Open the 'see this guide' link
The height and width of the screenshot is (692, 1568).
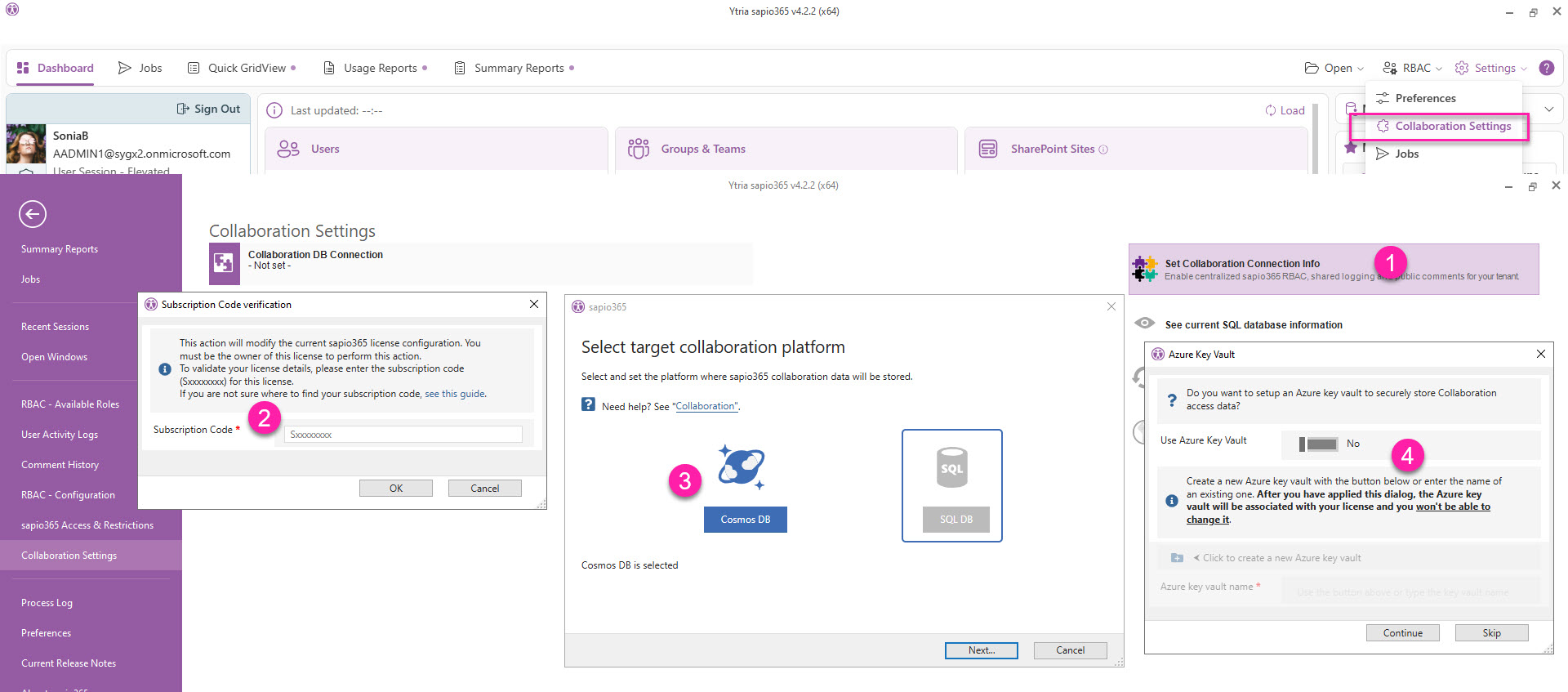point(455,394)
